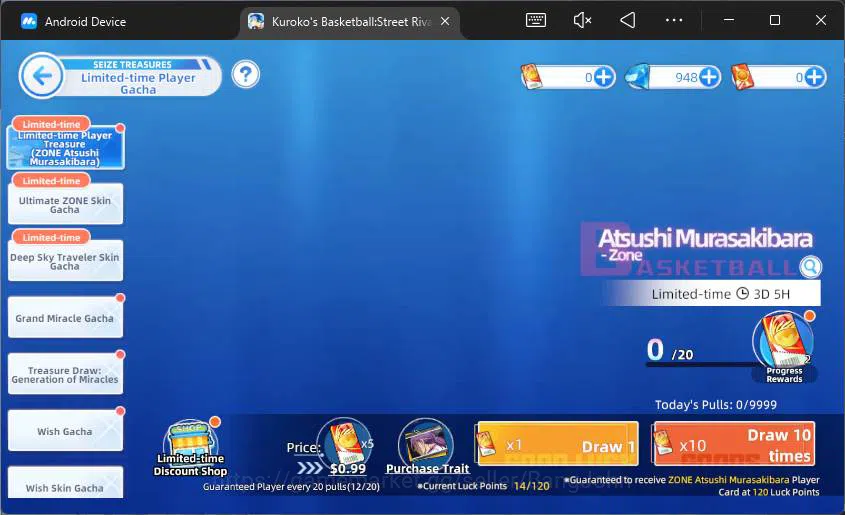Select the Wish Skin Gacha tab
The height and width of the screenshot is (515, 845).
pyautogui.click(x=65, y=483)
